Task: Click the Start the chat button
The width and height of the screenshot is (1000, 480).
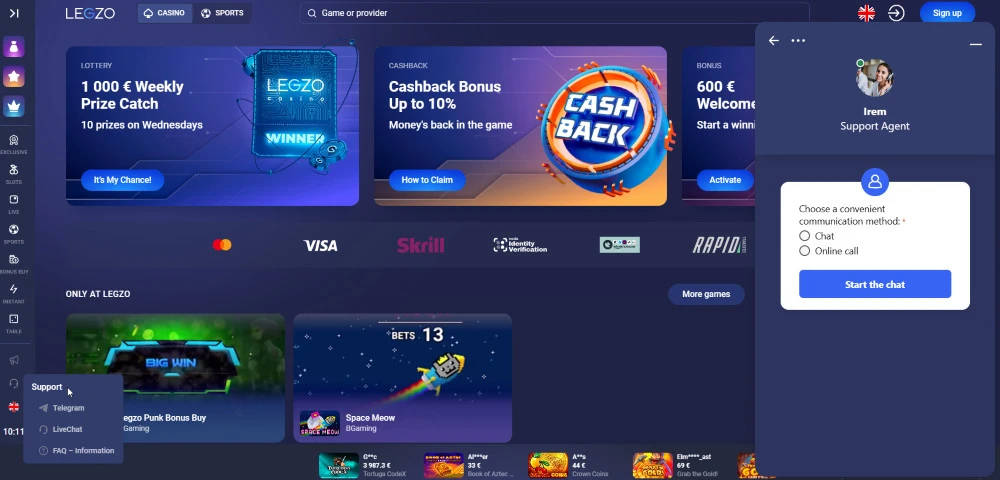Action: pyautogui.click(x=875, y=284)
